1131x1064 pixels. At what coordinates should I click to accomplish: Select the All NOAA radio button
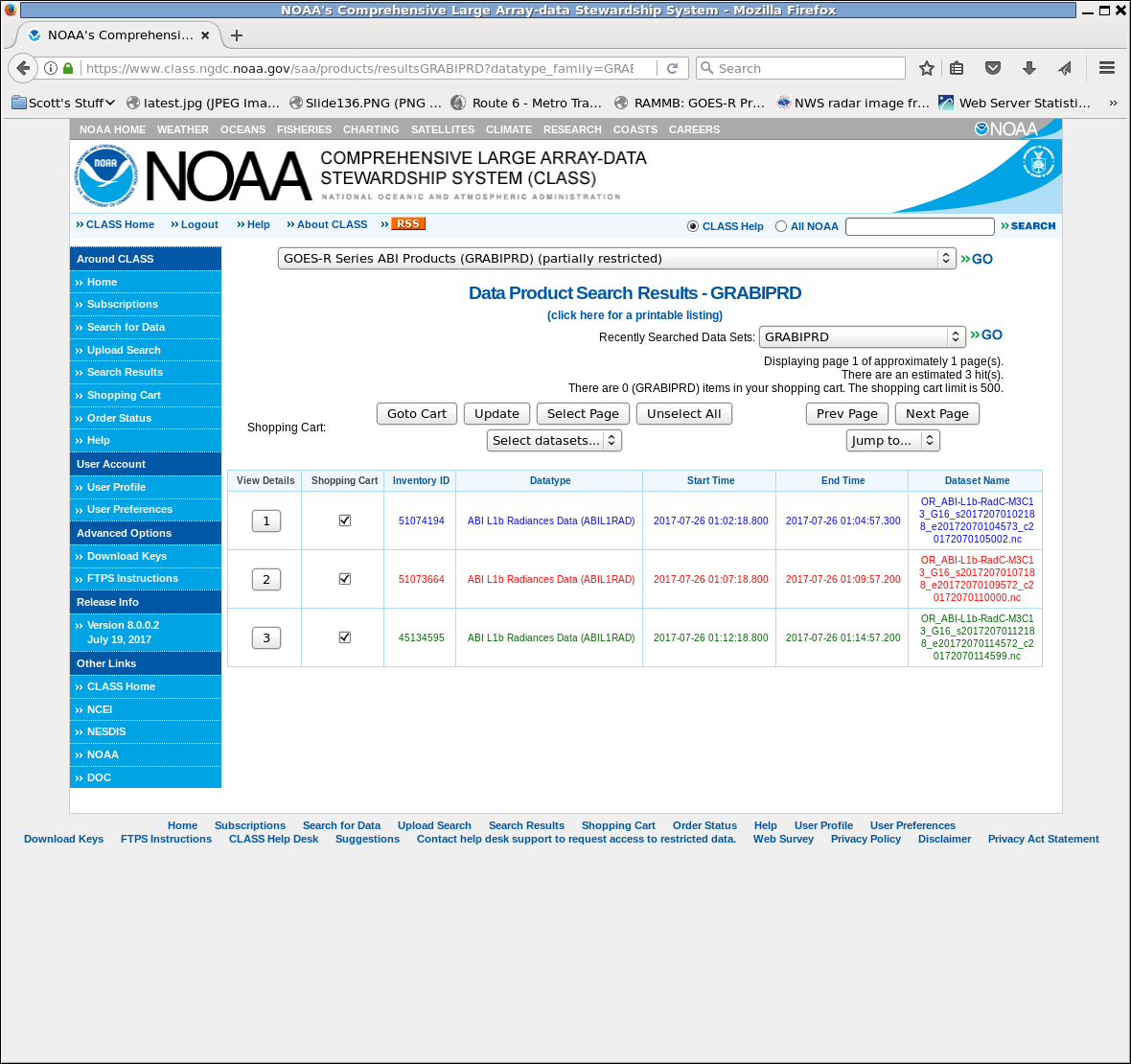pos(780,226)
